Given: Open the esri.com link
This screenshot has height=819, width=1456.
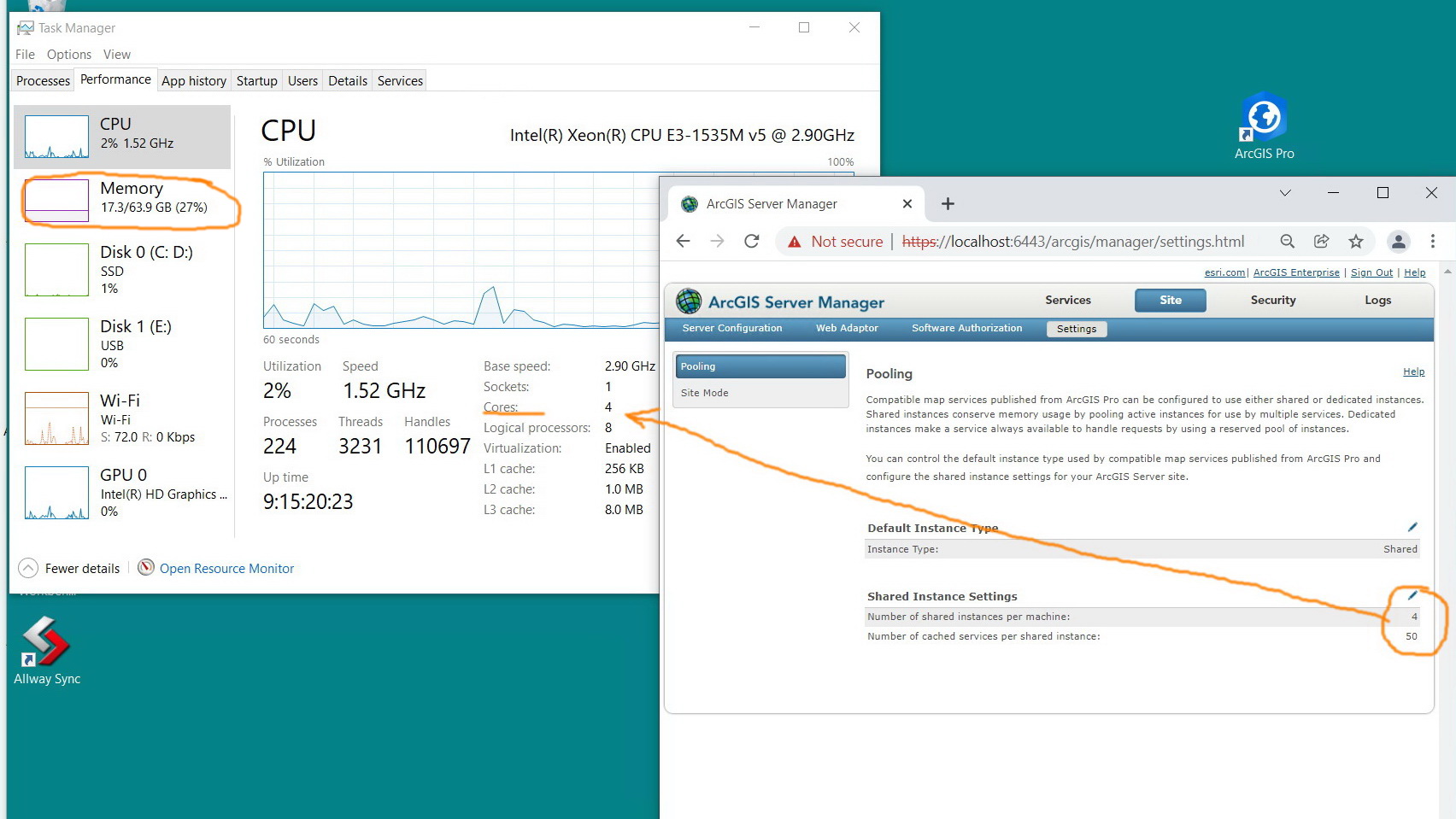Looking at the screenshot, I should click(x=1225, y=272).
